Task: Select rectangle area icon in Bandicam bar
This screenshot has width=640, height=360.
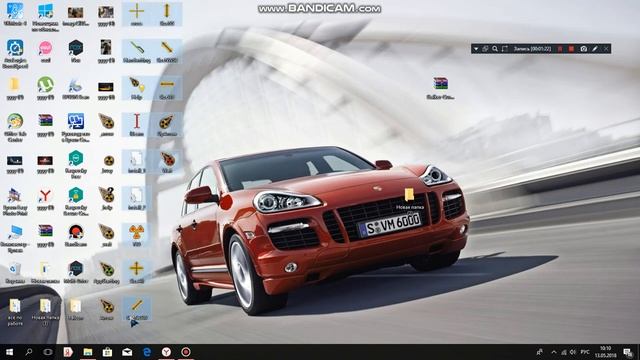Action: pyautogui.click(x=504, y=49)
